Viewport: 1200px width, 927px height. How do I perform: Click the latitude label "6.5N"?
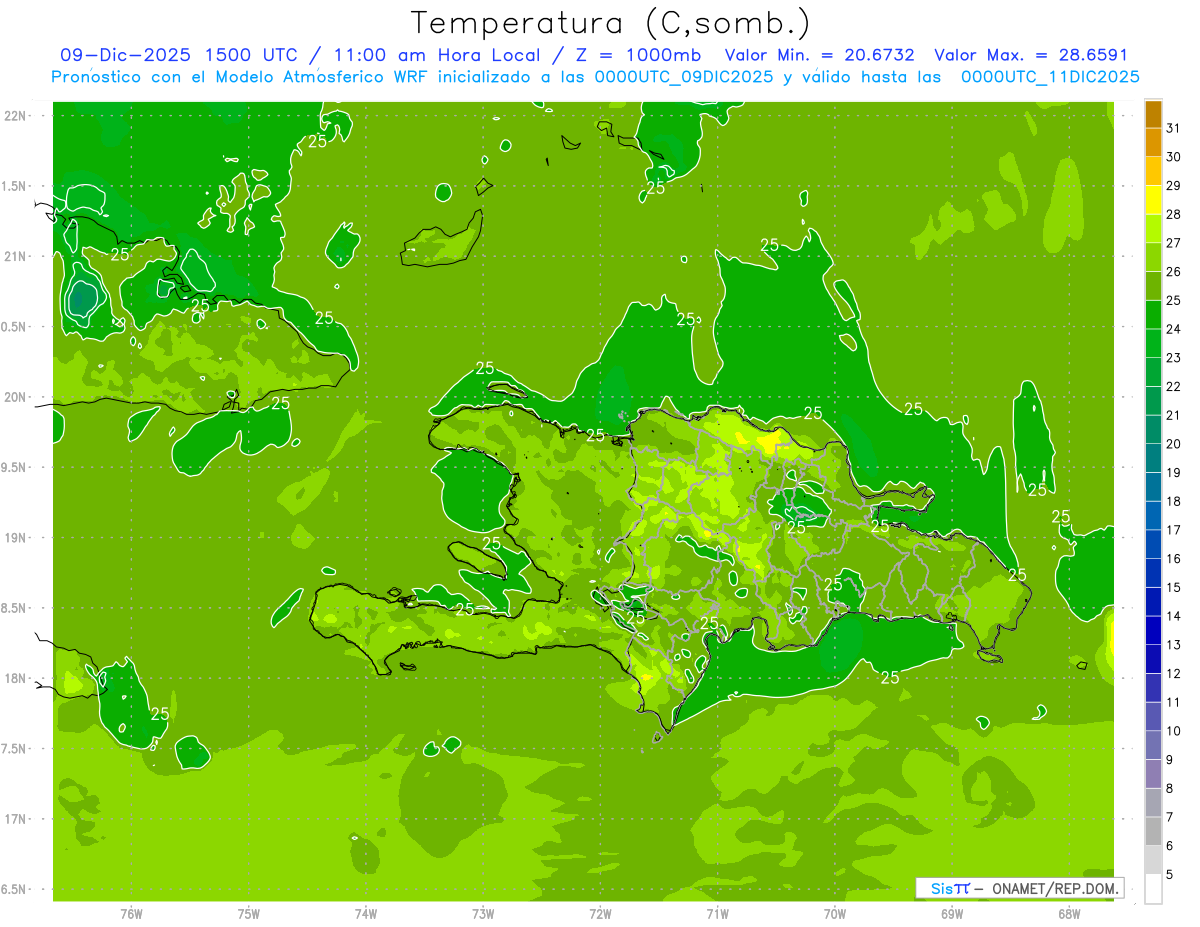(x=15, y=889)
